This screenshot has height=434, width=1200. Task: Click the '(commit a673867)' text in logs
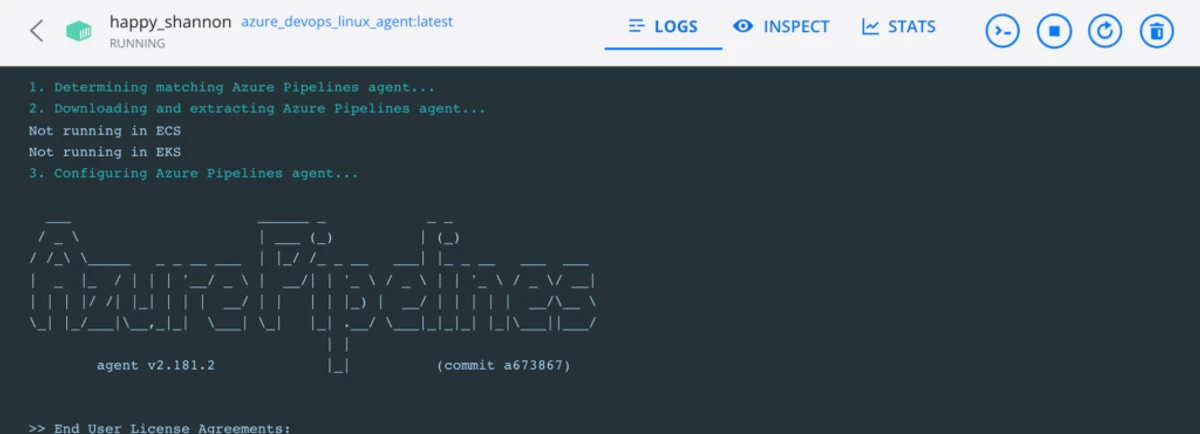504,366
